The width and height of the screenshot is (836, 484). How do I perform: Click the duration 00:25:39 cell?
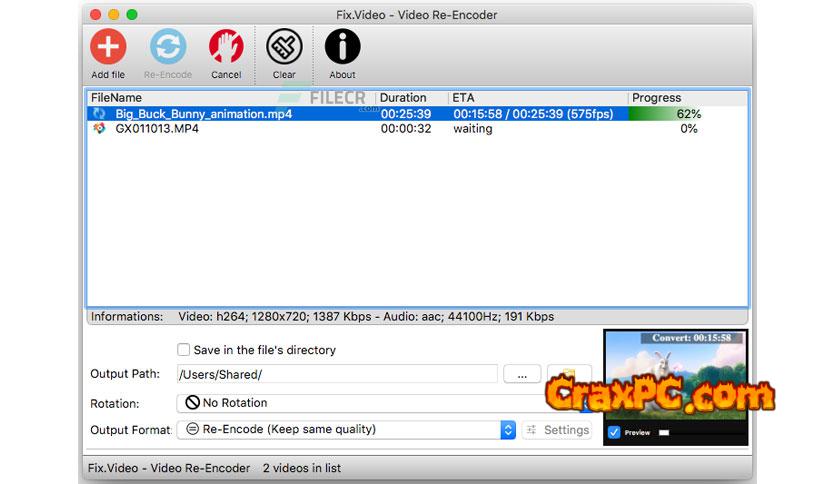tap(406, 114)
